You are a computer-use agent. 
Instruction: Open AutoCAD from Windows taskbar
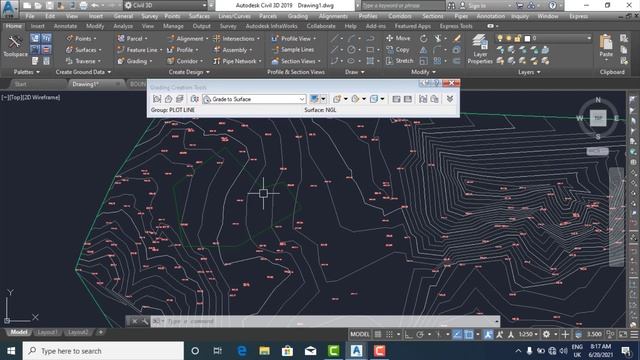point(356,351)
